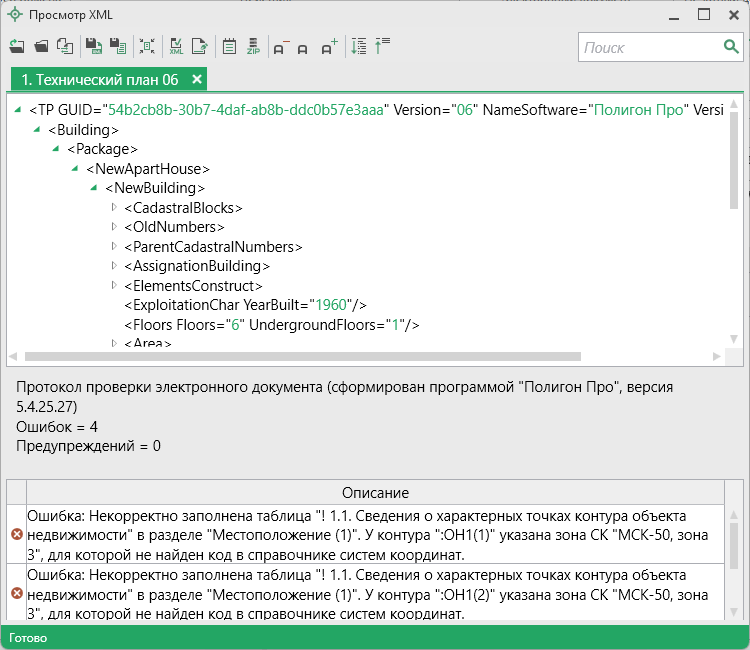Decrease font size with A- icon
Image resolution: width=750 pixels, height=650 pixels.
[x=280, y=47]
